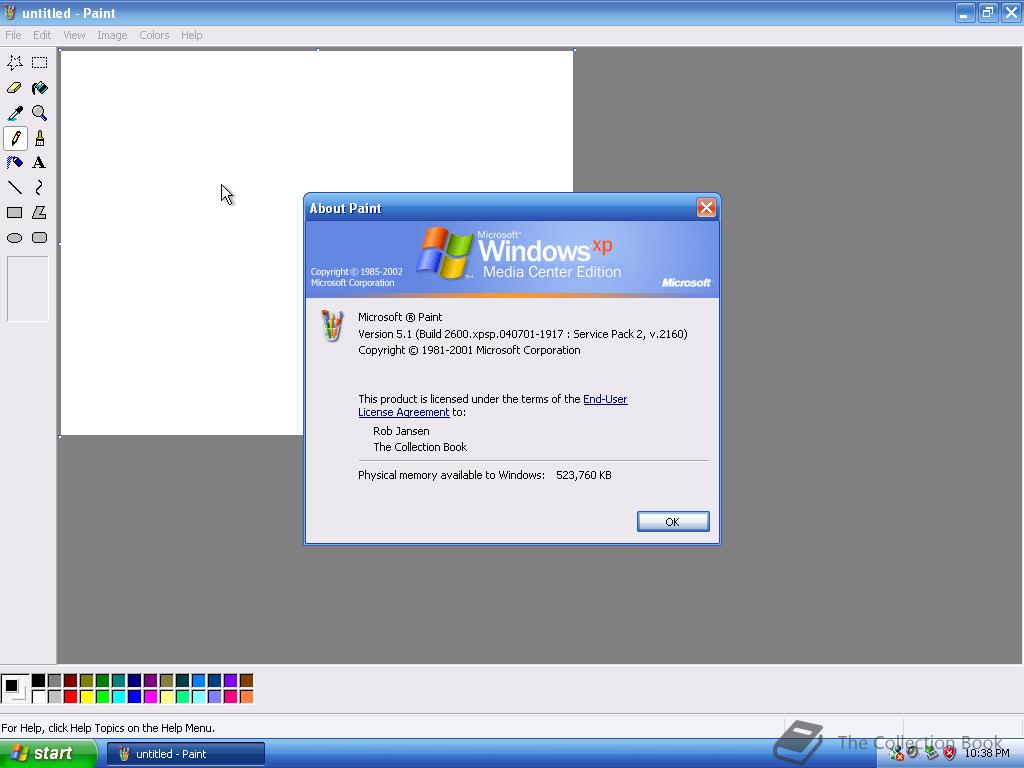Image resolution: width=1024 pixels, height=768 pixels.
Task: Click the 10:38 PM taskbar clock
Action: coord(986,753)
